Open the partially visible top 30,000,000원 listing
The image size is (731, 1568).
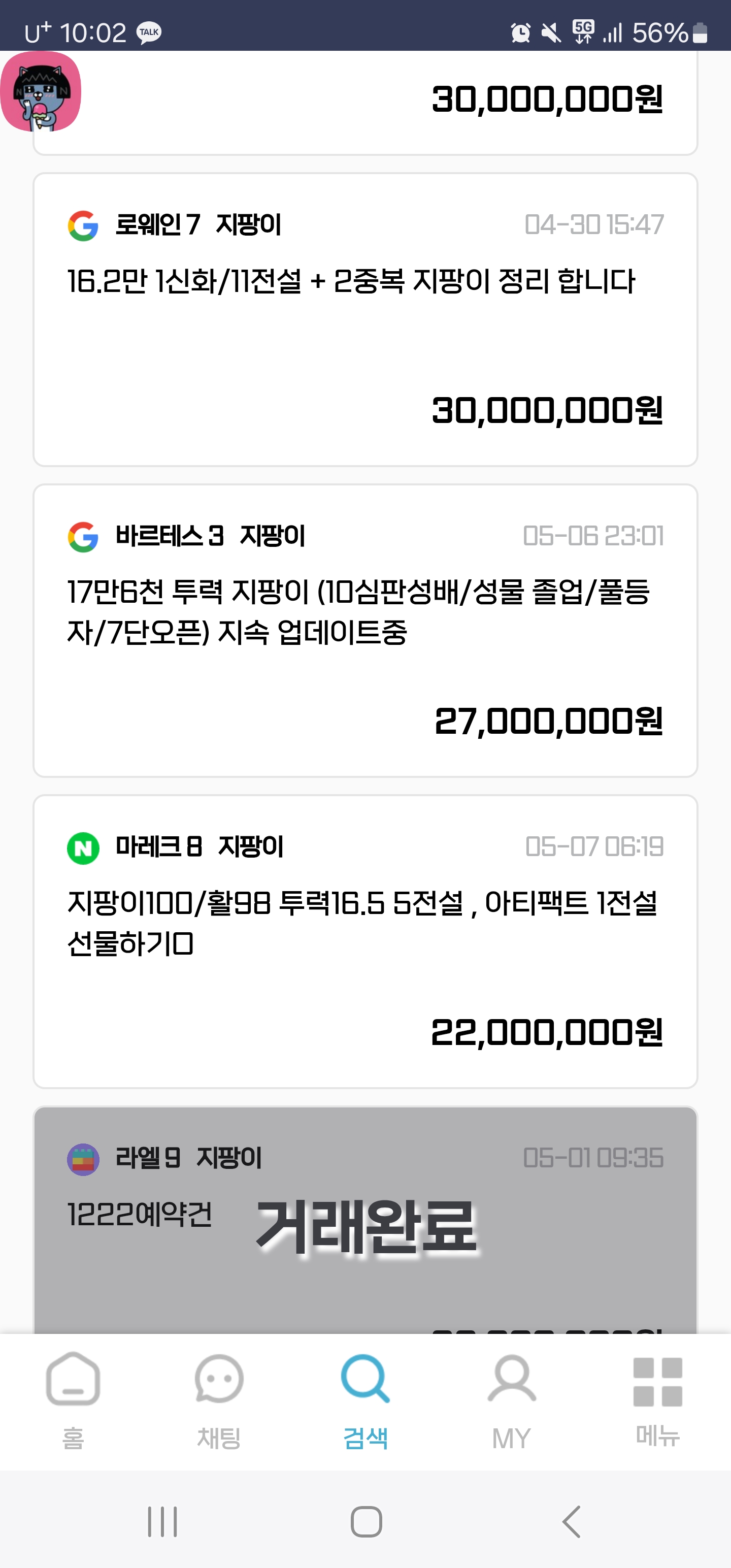365,103
